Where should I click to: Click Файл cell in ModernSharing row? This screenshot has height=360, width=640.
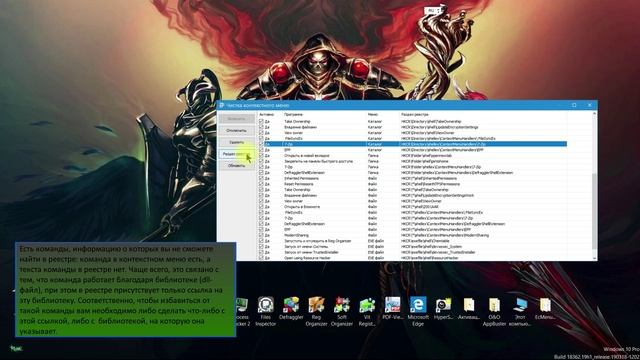(x=372, y=235)
